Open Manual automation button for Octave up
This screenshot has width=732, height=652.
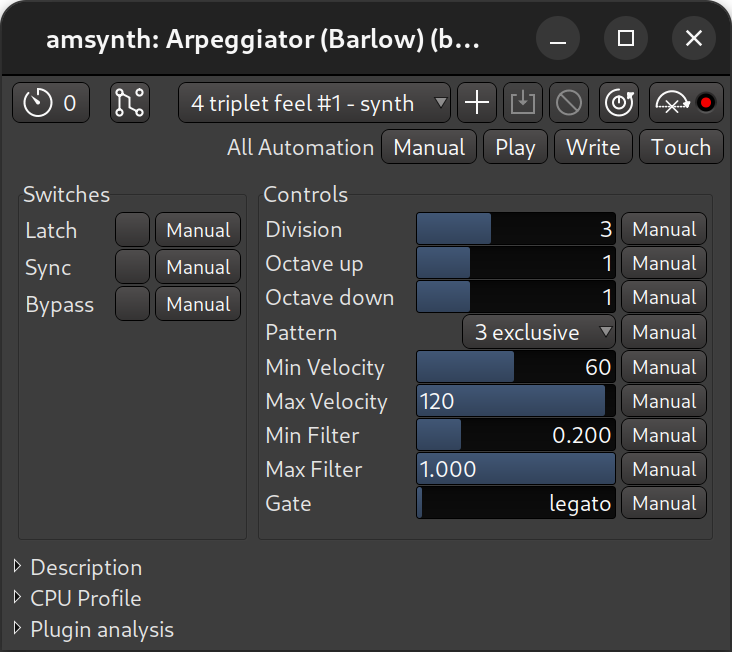tap(664, 263)
